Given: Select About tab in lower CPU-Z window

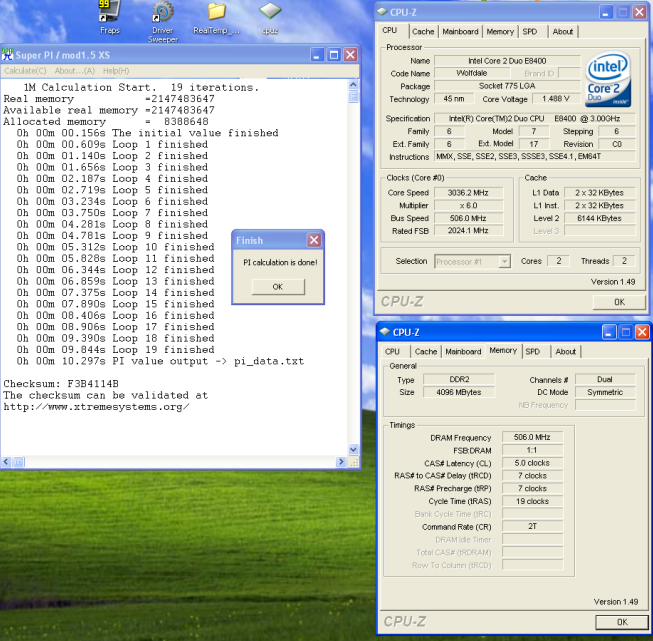Looking at the screenshot, I should (x=566, y=352).
